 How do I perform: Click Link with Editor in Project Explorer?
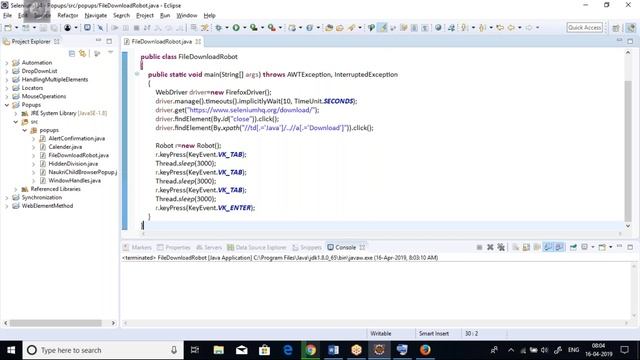click(x=83, y=53)
